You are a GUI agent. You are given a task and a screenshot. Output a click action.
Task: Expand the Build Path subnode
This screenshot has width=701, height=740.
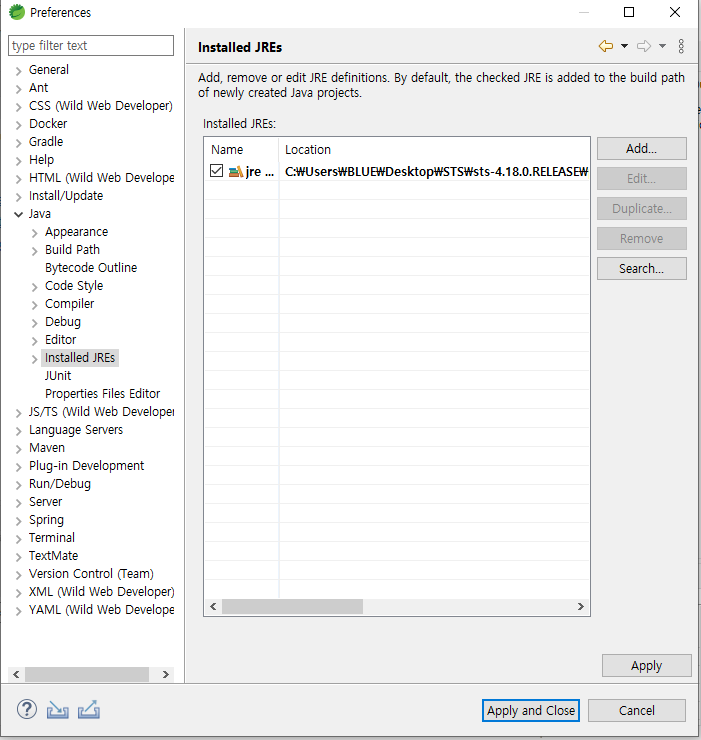click(x=34, y=251)
